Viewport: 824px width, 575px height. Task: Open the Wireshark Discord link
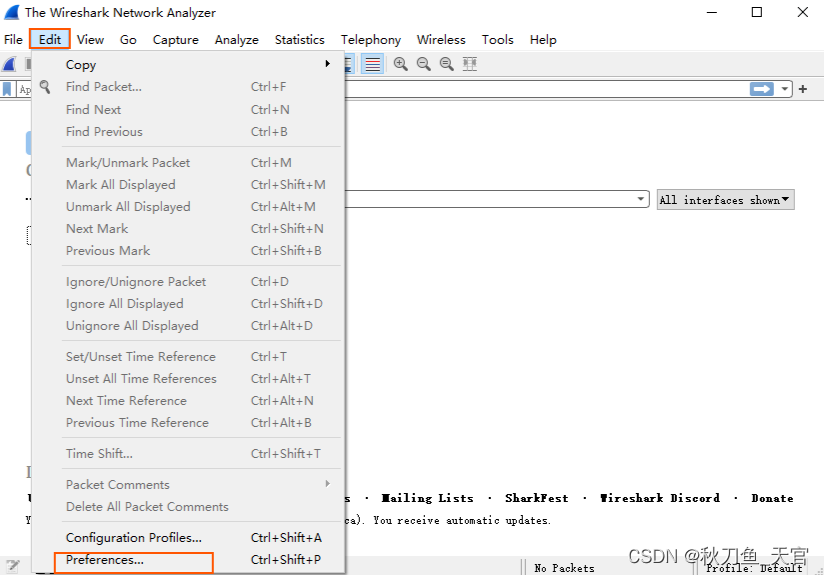click(x=660, y=498)
